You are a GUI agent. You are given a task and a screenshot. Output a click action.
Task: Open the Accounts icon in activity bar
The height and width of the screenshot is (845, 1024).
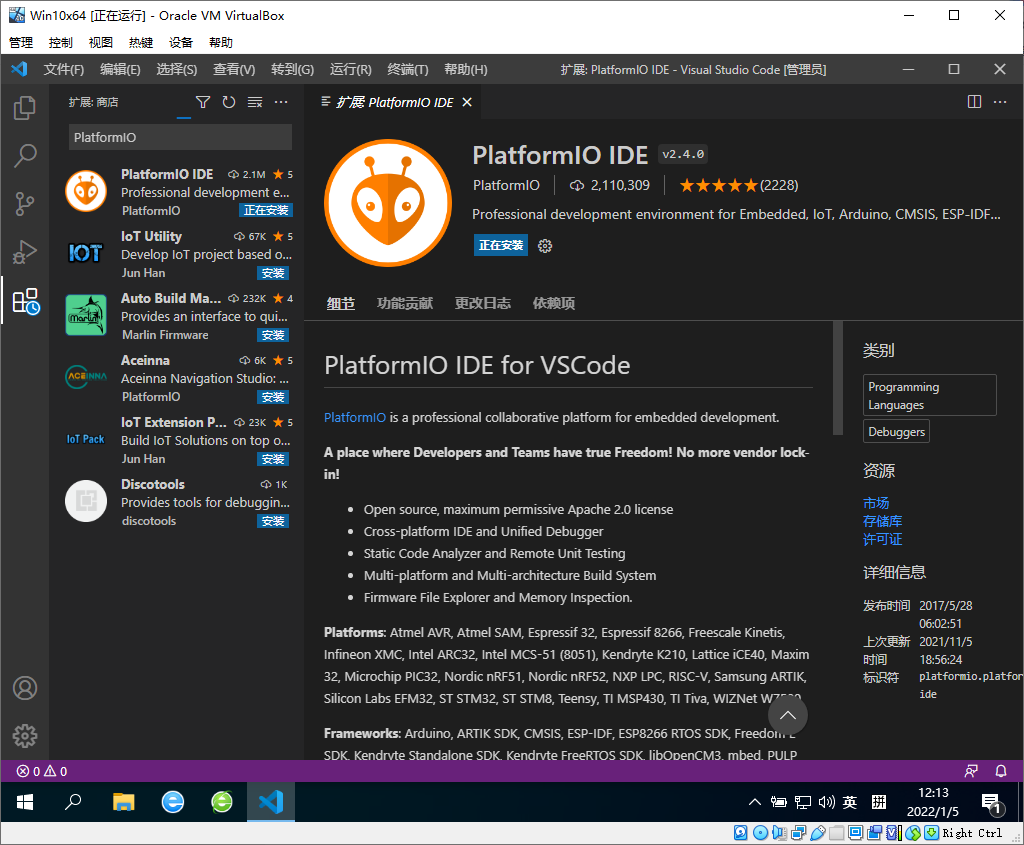tap(25, 688)
